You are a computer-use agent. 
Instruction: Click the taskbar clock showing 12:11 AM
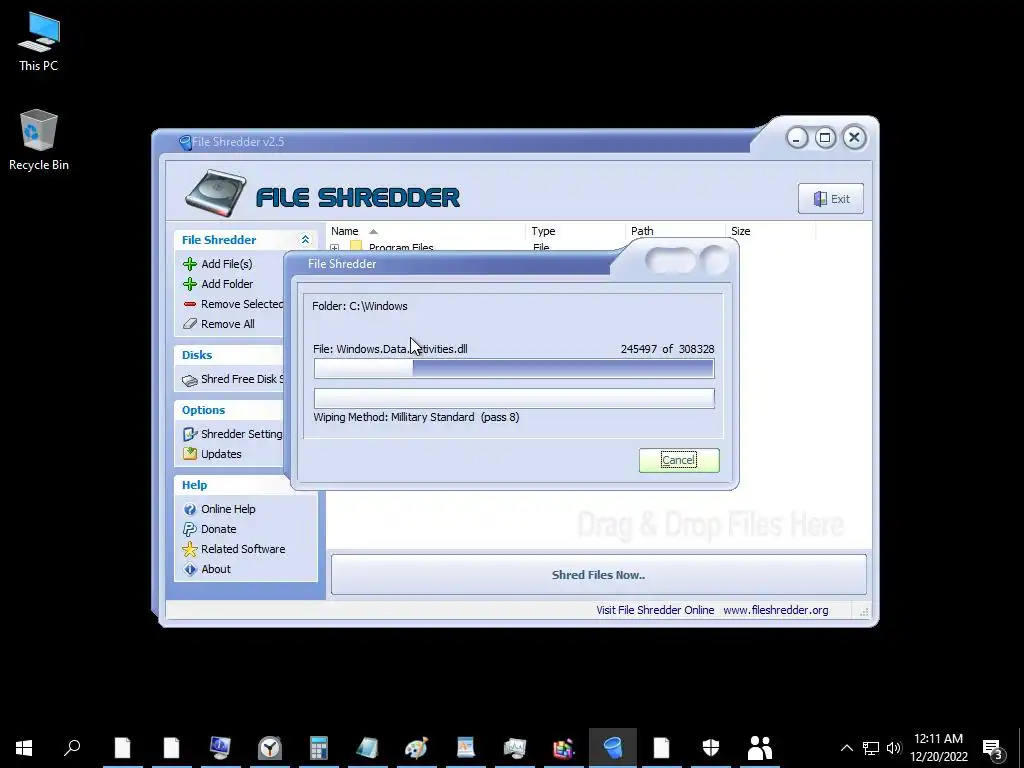click(938, 748)
